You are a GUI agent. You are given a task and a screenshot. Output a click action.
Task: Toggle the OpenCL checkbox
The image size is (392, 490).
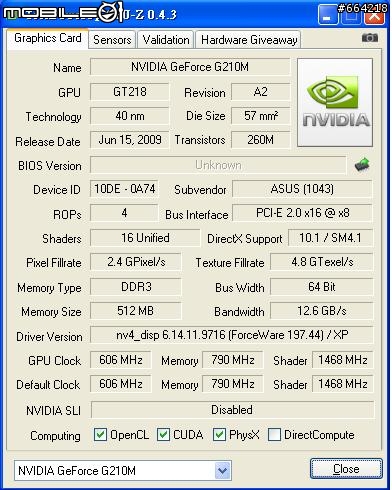pos(100,435)
